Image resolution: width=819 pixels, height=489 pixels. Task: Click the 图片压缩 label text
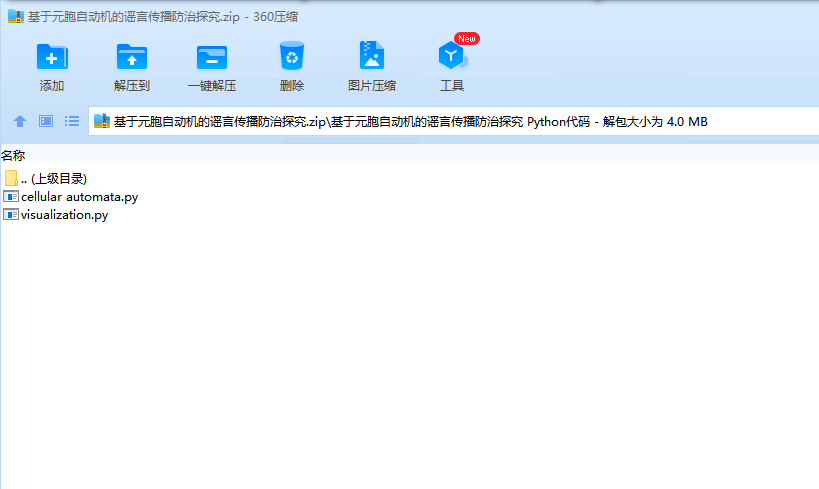tap(371, 86)
